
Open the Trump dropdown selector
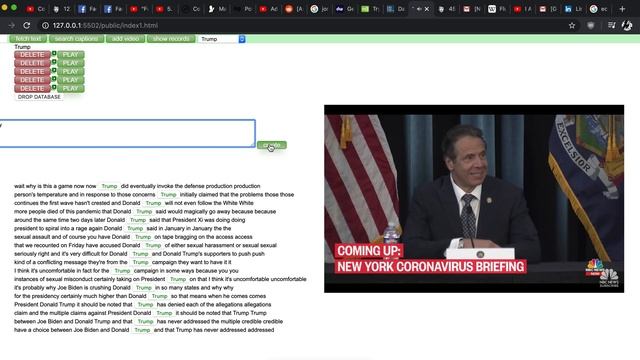pos(222,39)
